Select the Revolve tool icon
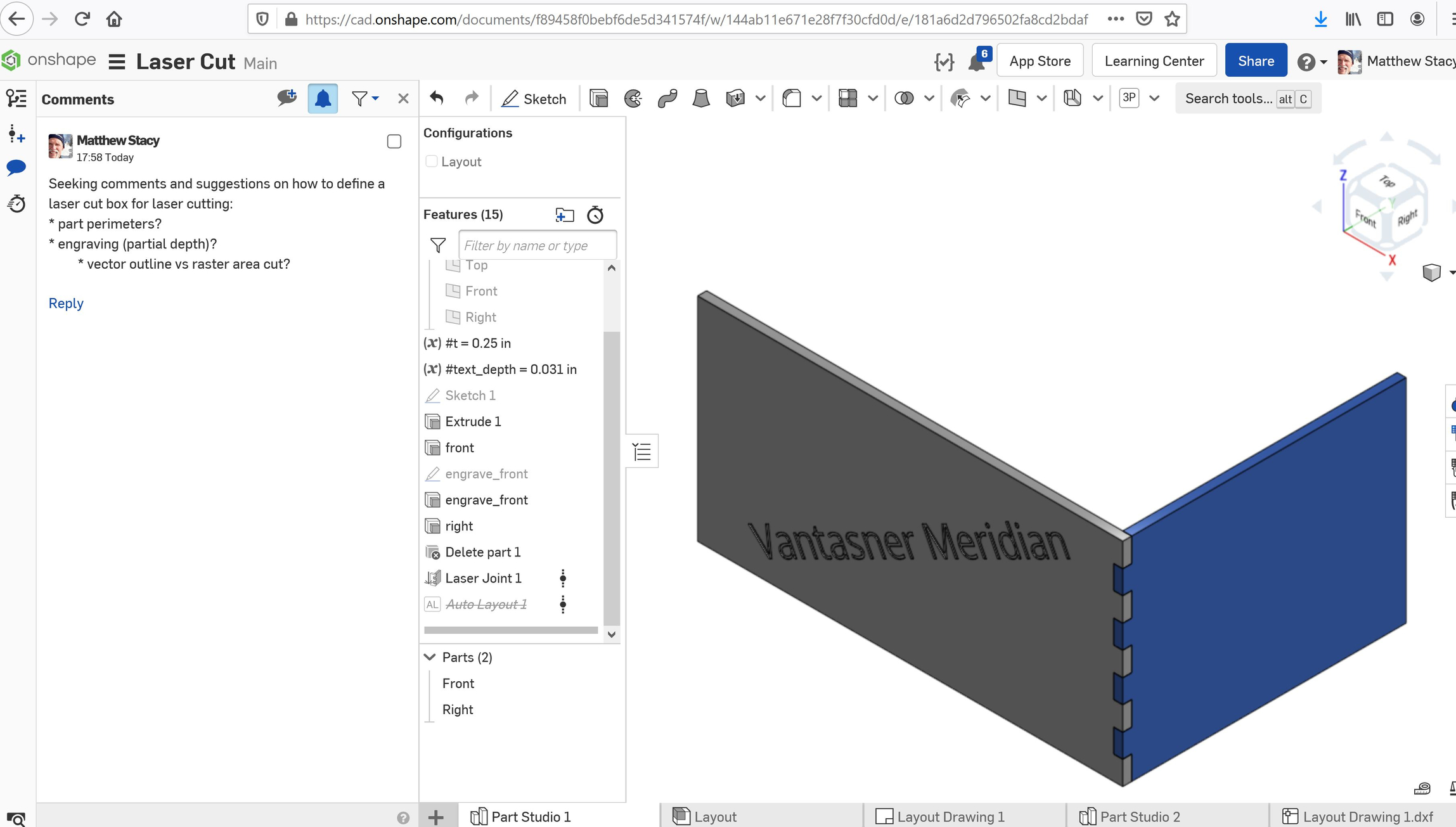 (x=633, y=98)
